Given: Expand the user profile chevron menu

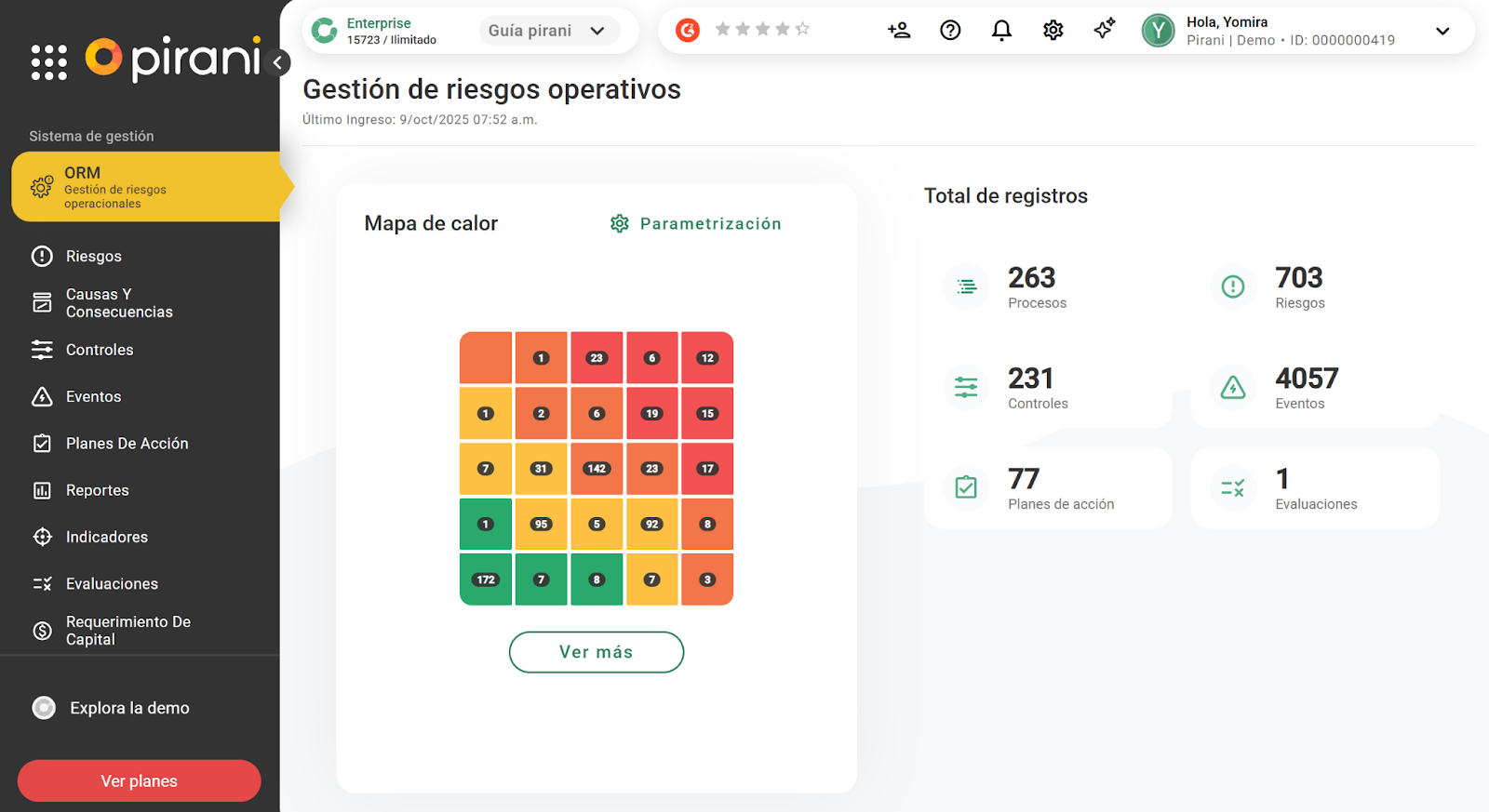Looking at the screenshot, I should click(1442, 31).
